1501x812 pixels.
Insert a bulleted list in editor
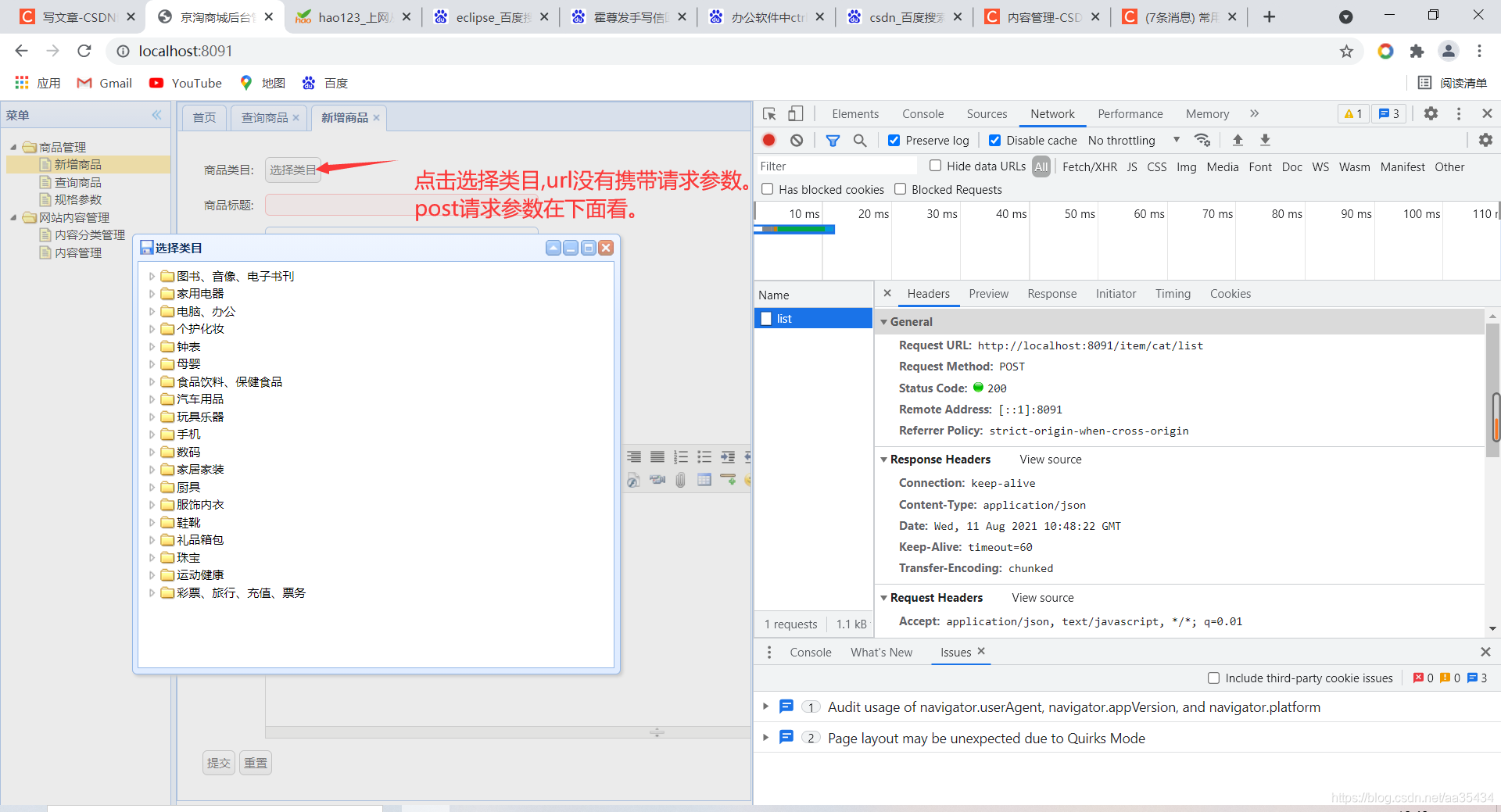pyautogui.click(x=704, y=457)
